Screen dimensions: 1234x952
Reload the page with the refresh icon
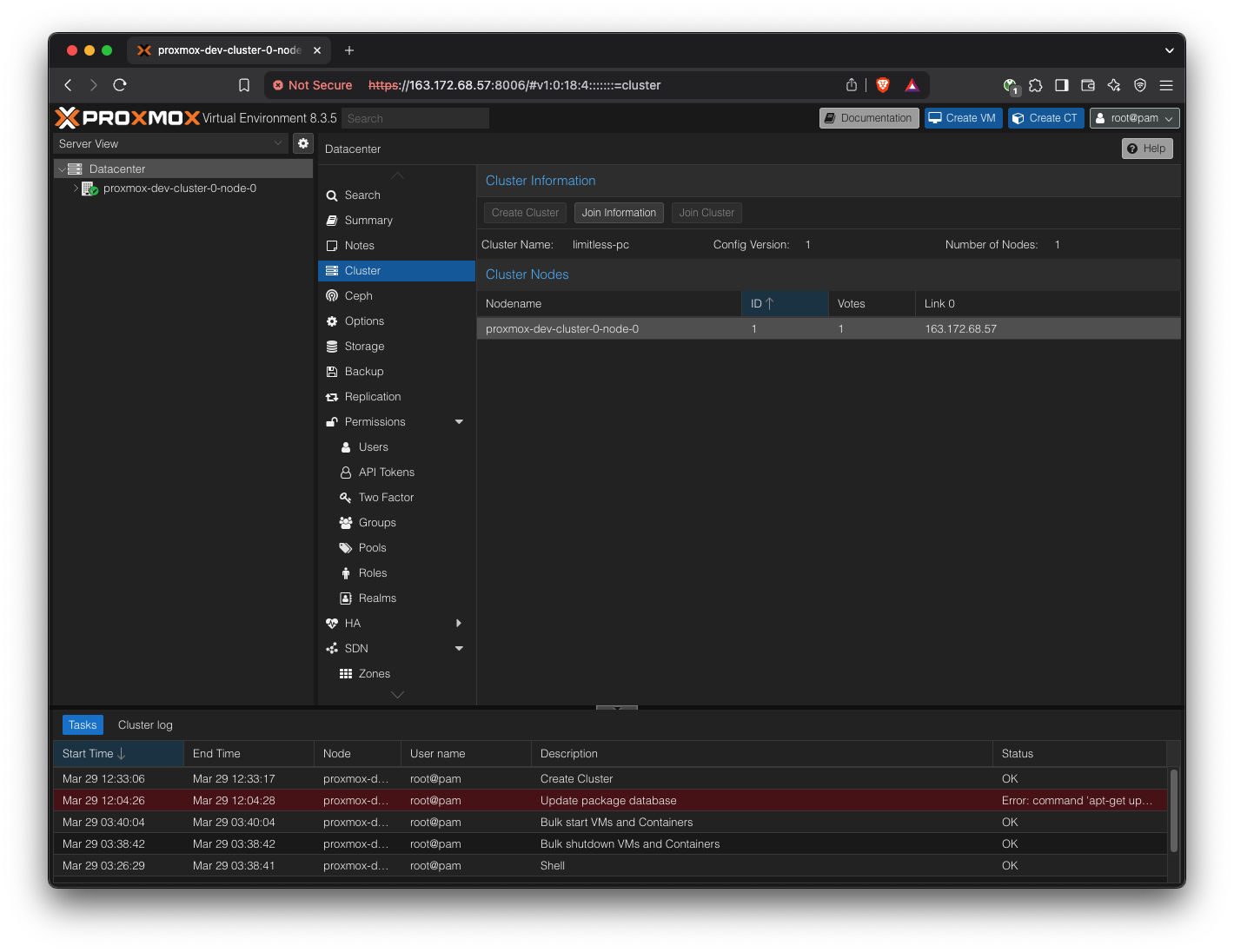click(x=120, y=85)
